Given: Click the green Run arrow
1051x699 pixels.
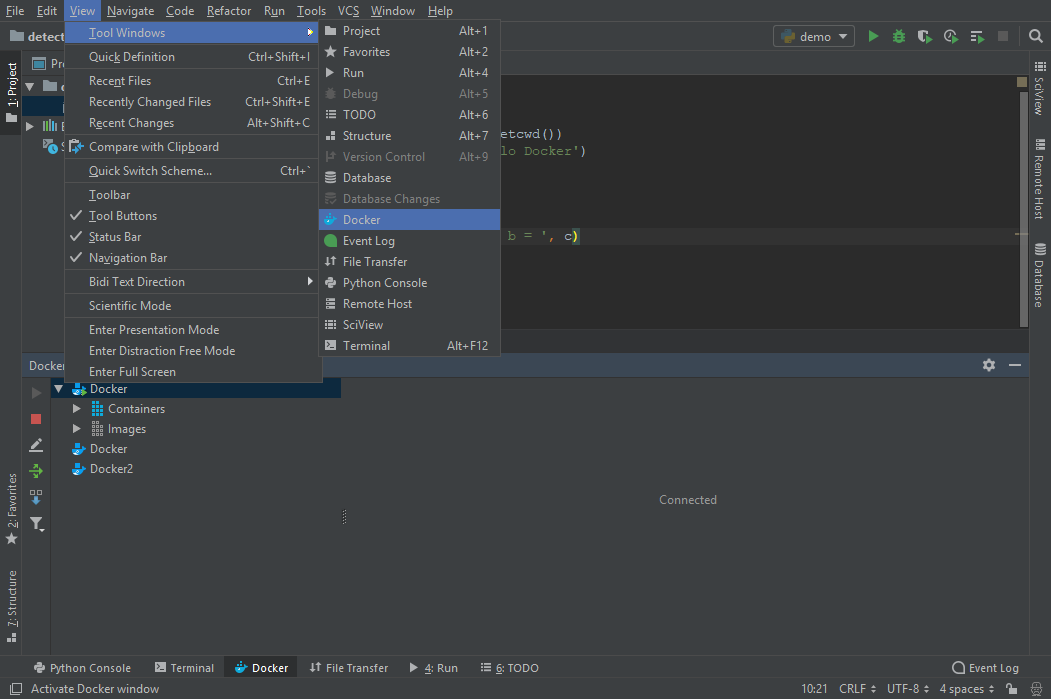Looking at the screenshot, I should click(874, 35).
